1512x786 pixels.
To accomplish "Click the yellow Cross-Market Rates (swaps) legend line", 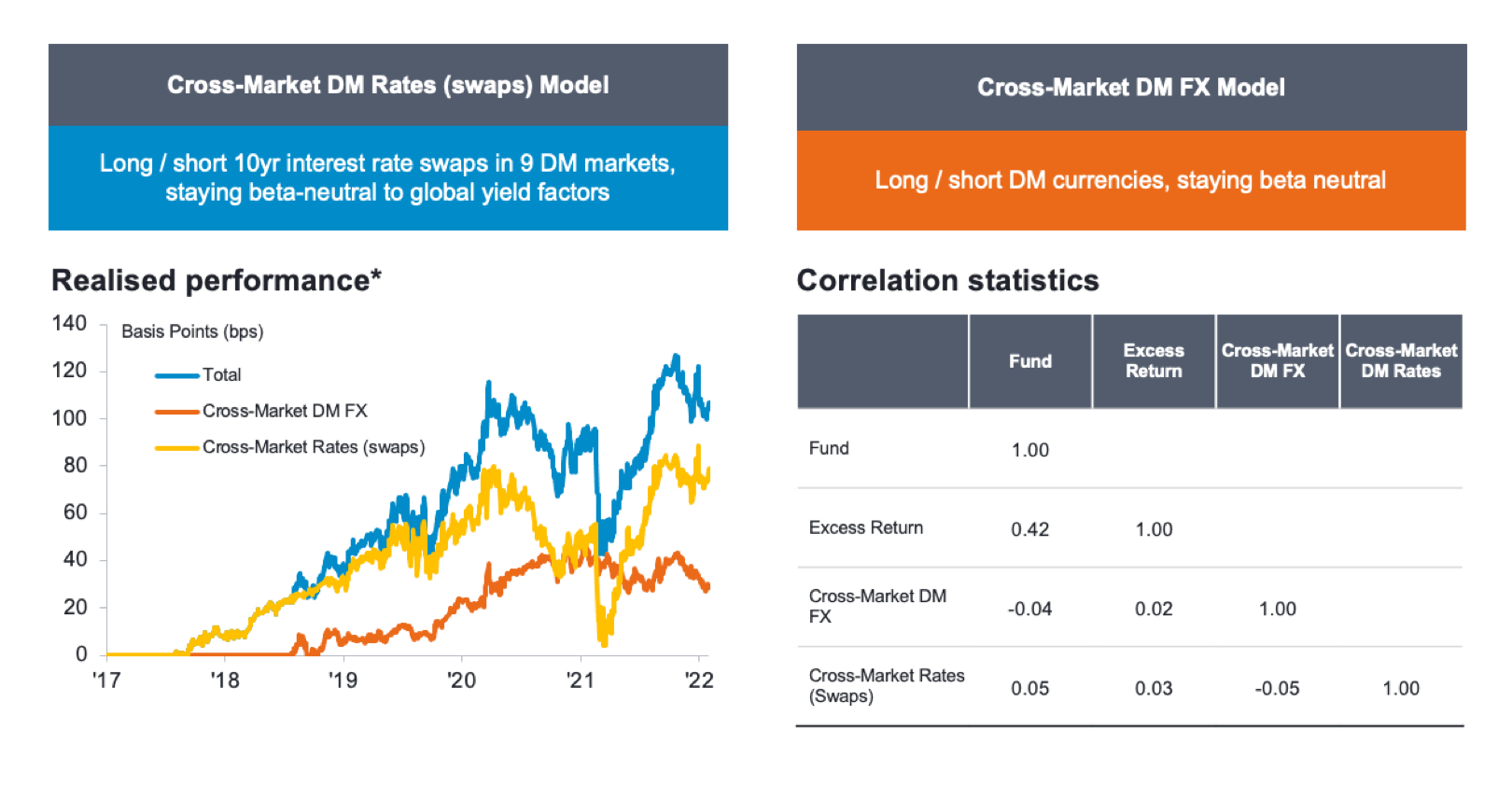I will point(177,448).
